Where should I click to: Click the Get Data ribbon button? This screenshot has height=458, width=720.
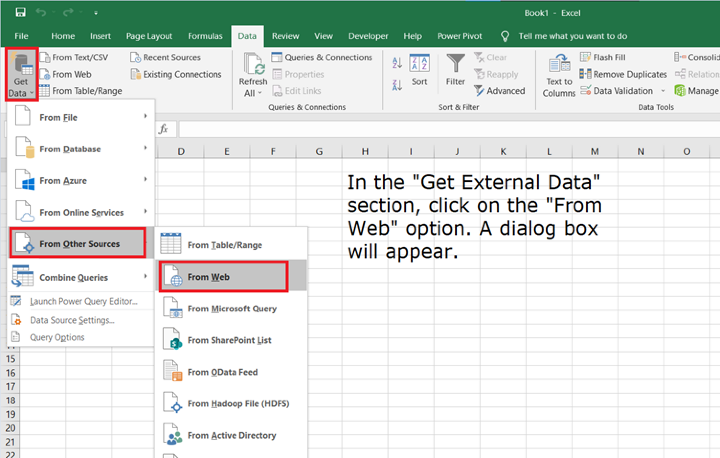pyautogui.click(x=21, y=72)
